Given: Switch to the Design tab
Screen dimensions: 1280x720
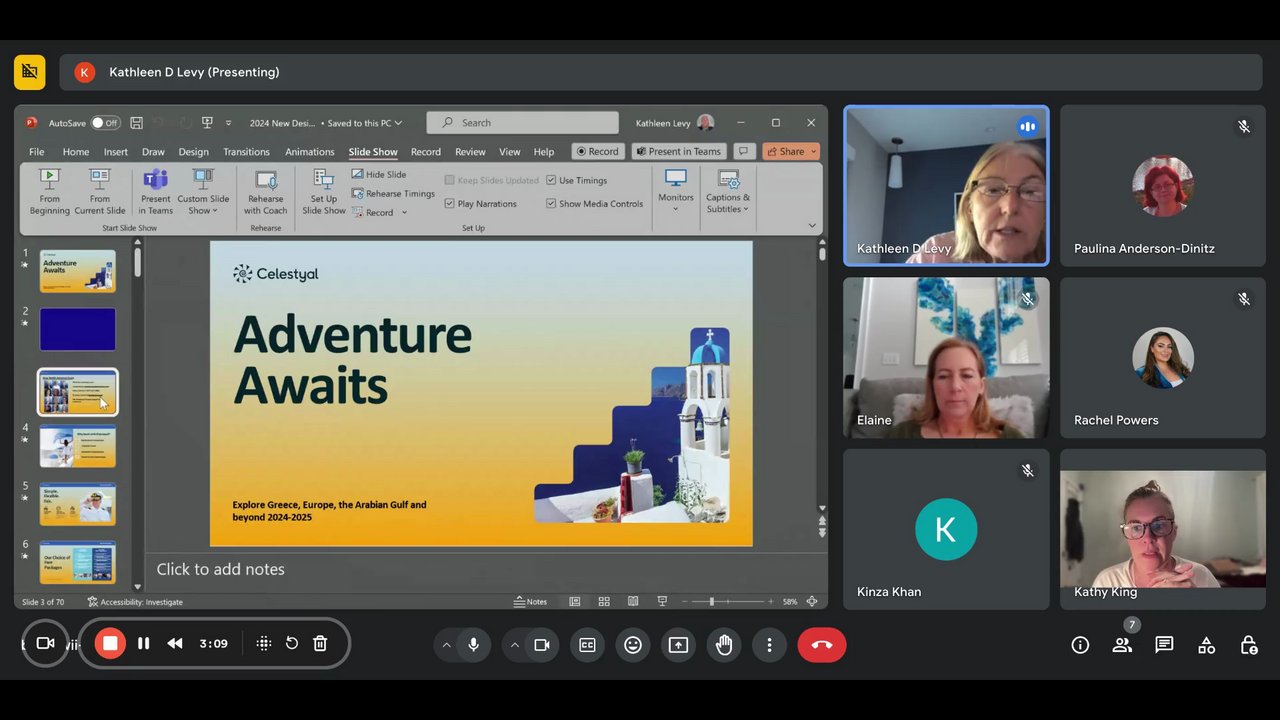Looking at the screenshot, I should [x=194, y=152].
